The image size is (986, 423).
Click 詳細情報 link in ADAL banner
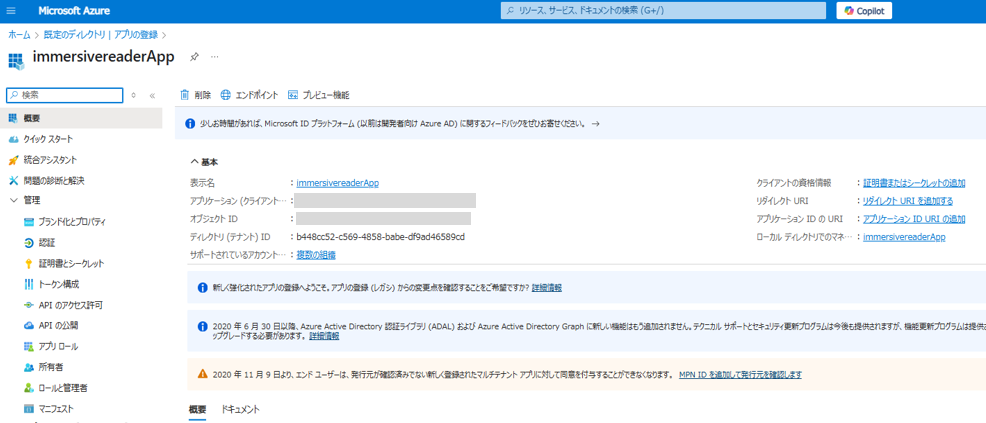[x=324, y=336]
